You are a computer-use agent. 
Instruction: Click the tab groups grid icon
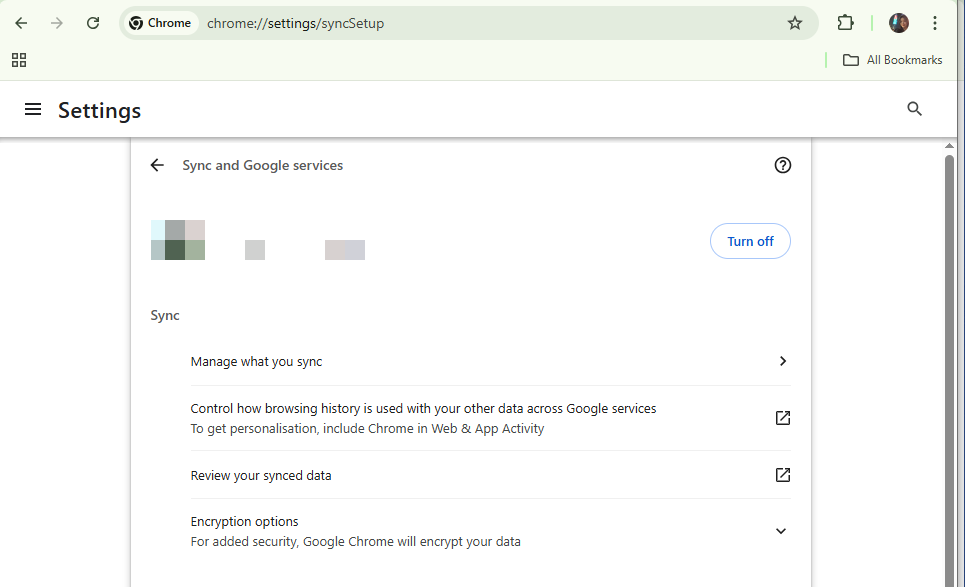[x=18, y=59]
